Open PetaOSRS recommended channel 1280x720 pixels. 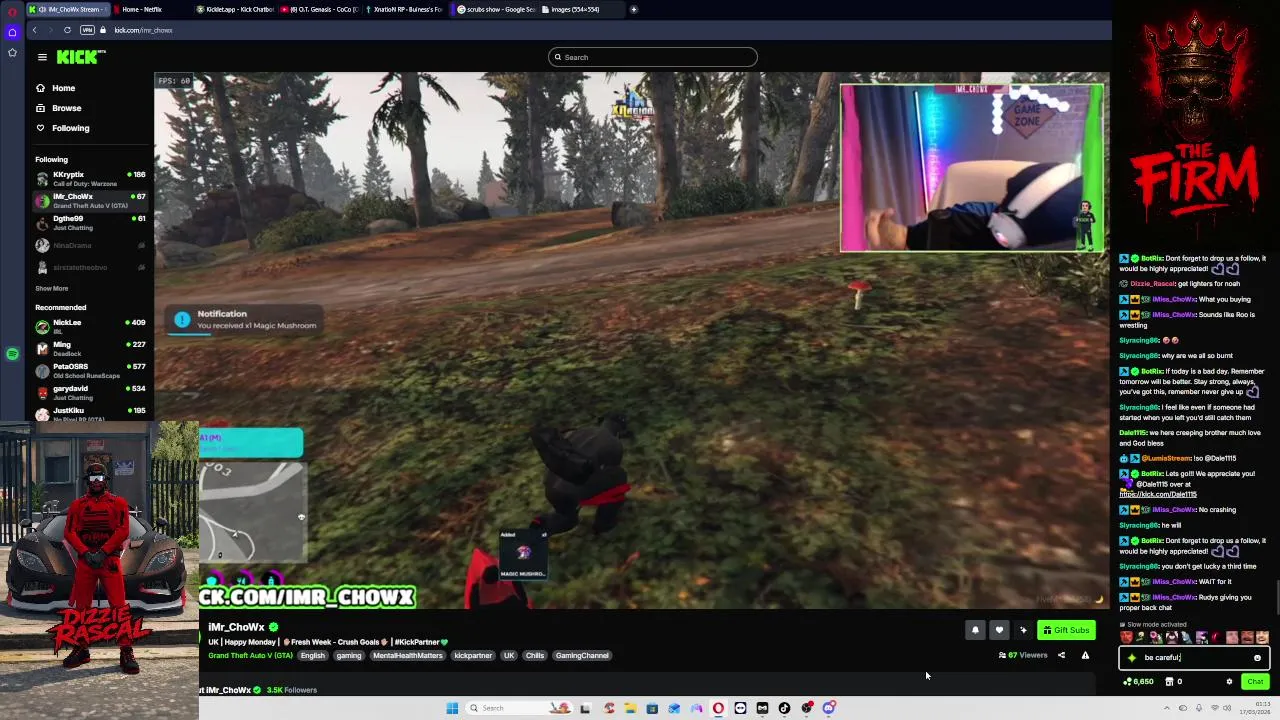(90, 371)
